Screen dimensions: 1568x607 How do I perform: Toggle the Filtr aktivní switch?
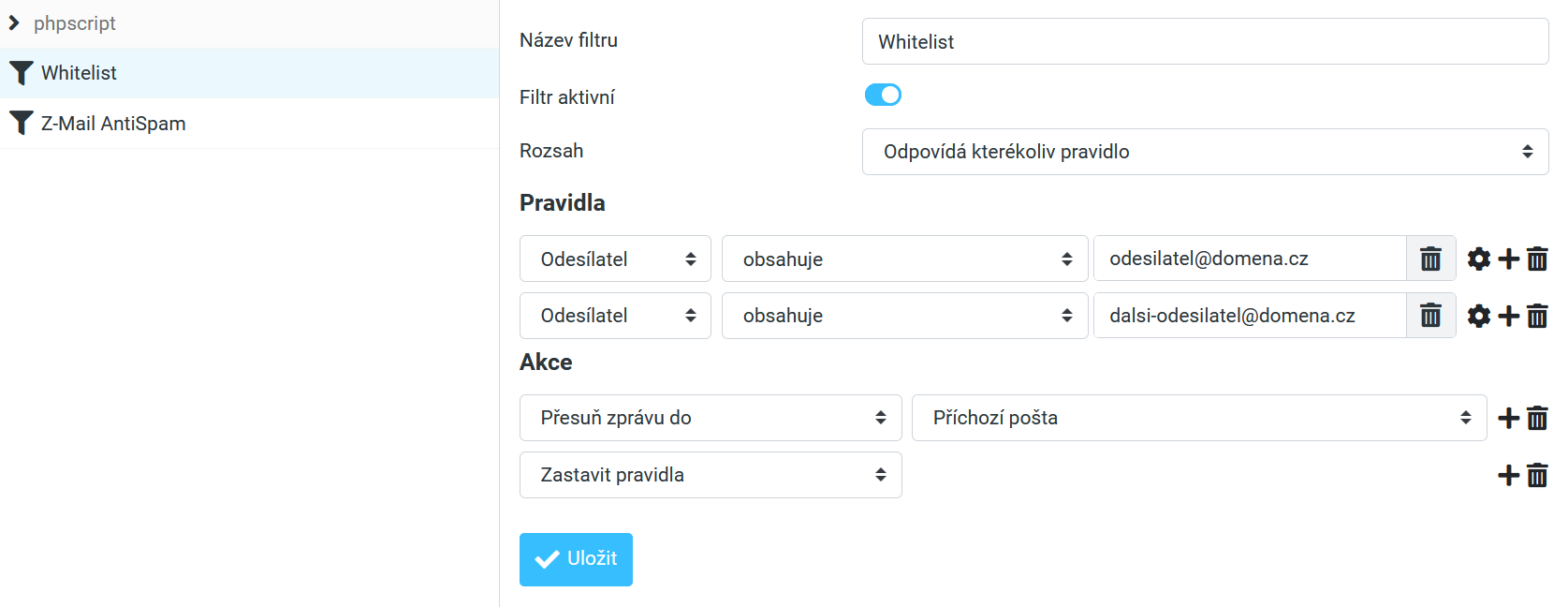point(883,95)
